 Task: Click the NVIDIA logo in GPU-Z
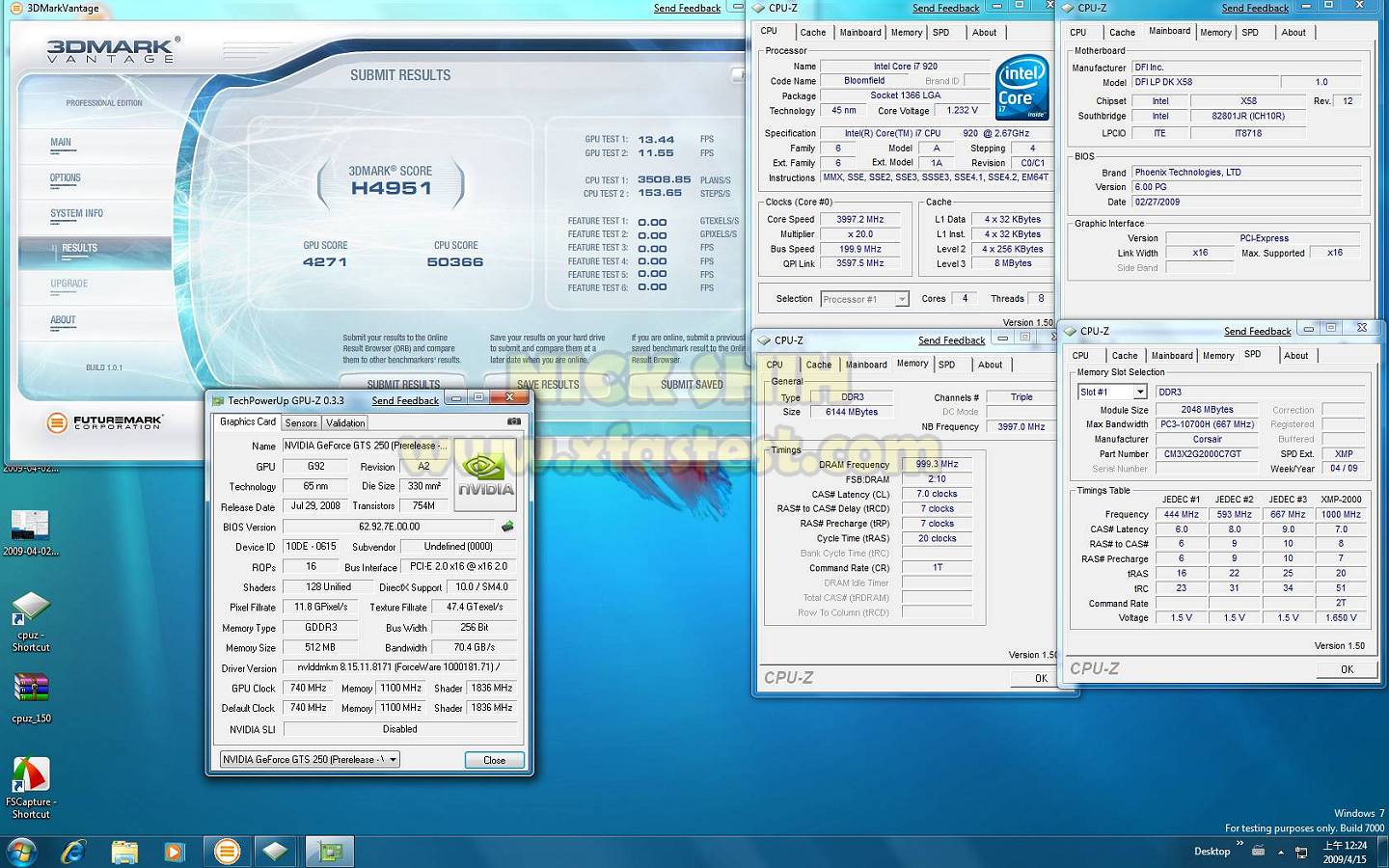click(486, 475)
